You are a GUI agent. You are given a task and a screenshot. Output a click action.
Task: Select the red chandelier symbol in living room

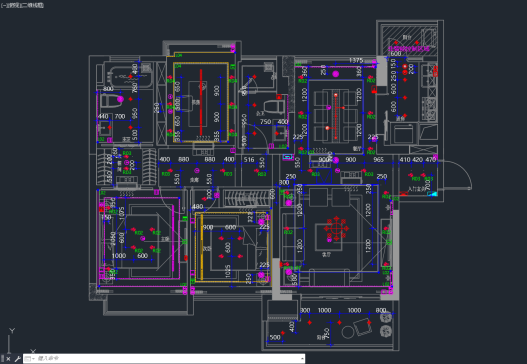[336, 229]
